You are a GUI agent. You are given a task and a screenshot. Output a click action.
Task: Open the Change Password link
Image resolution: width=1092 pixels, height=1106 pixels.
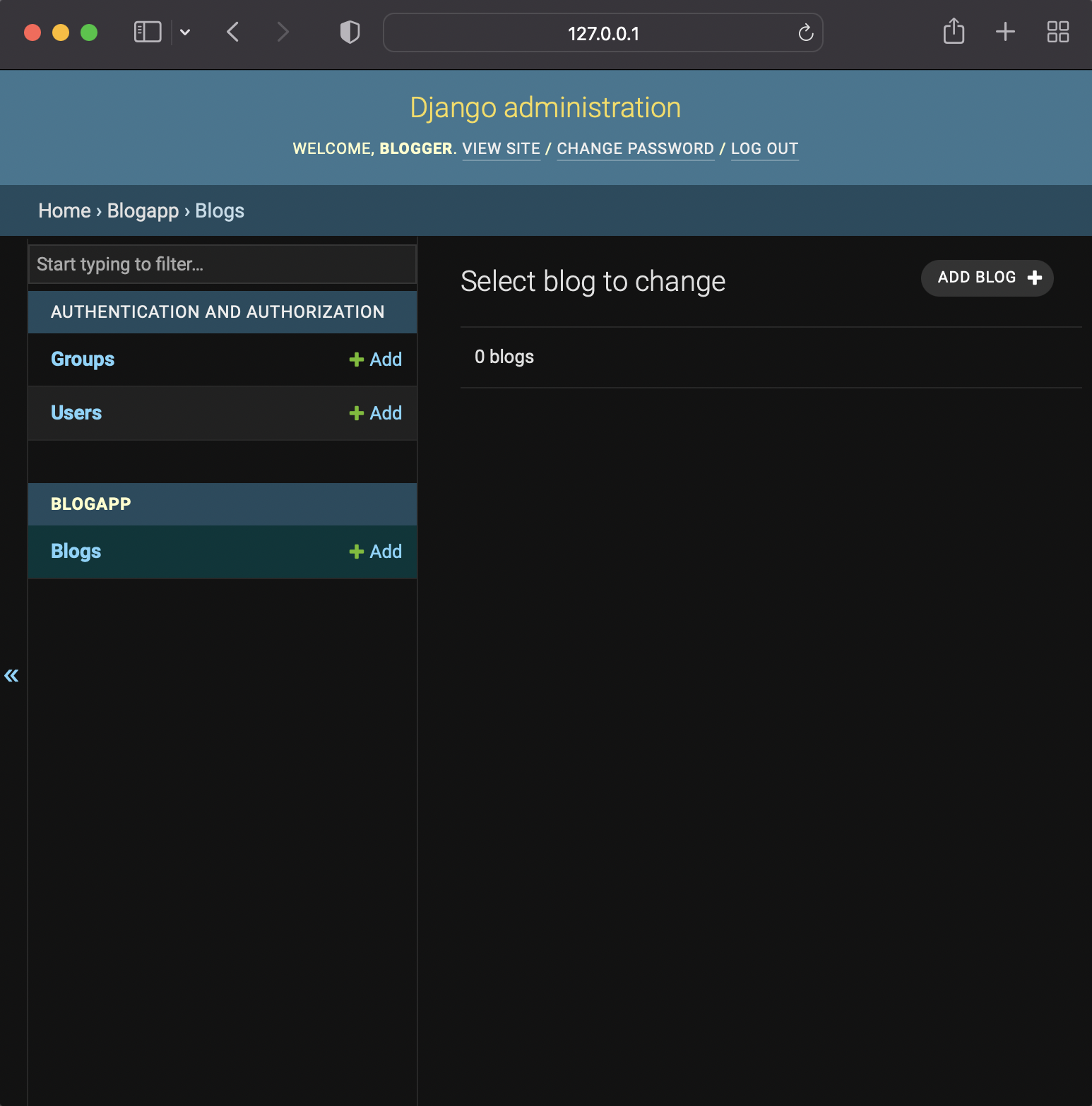click(636, 148)
